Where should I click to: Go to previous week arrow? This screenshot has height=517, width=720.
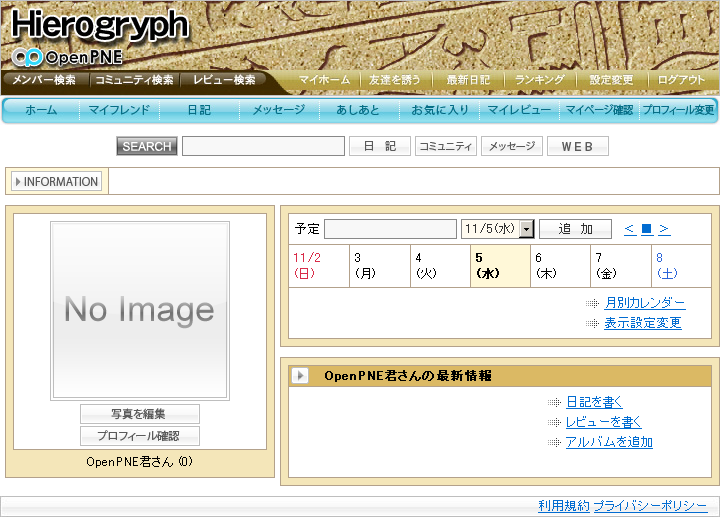pyautogui.click(x=630, y=229)
